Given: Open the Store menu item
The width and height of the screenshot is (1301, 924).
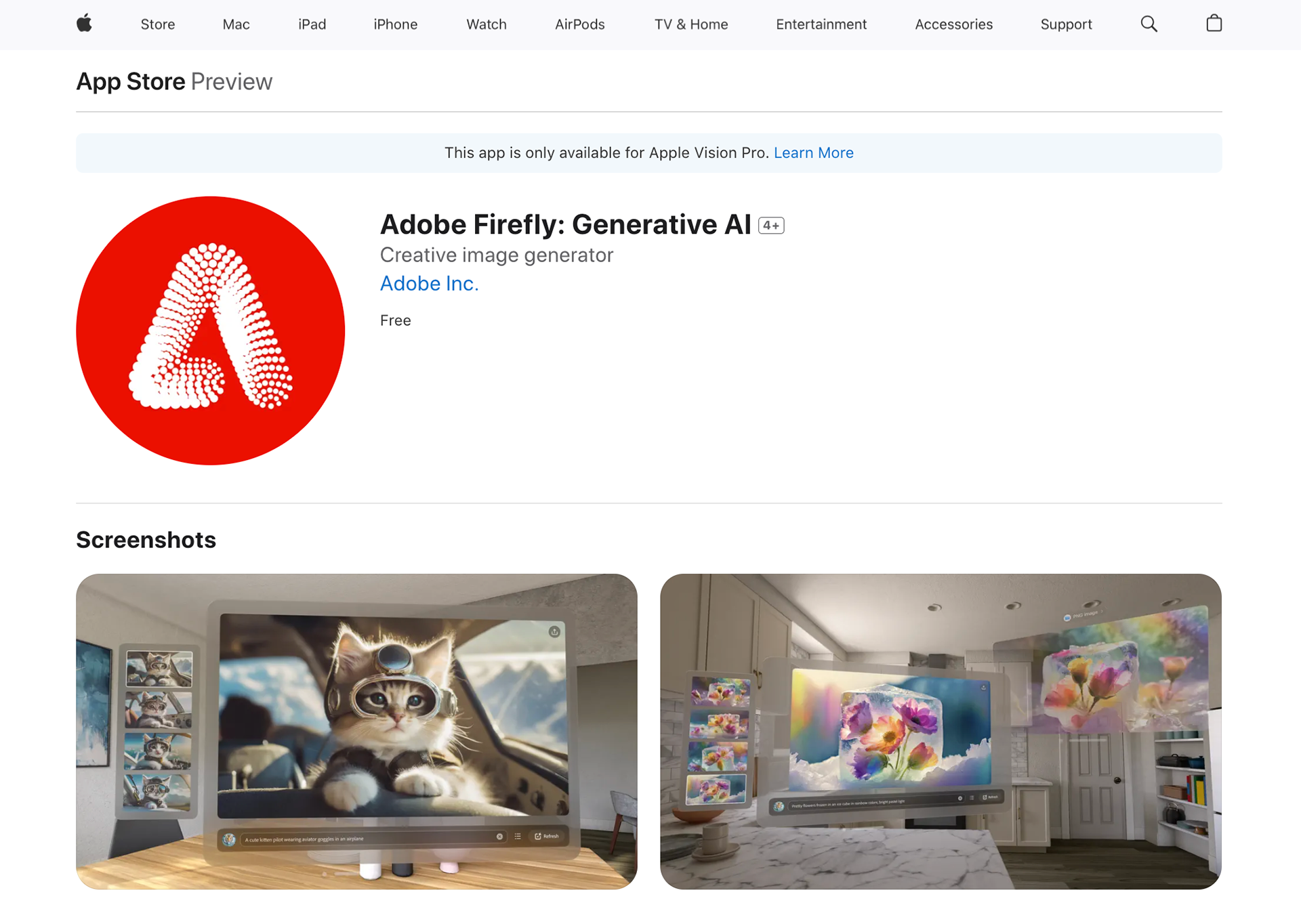Looking at the screenshot, I should click(x=158, y=24).
